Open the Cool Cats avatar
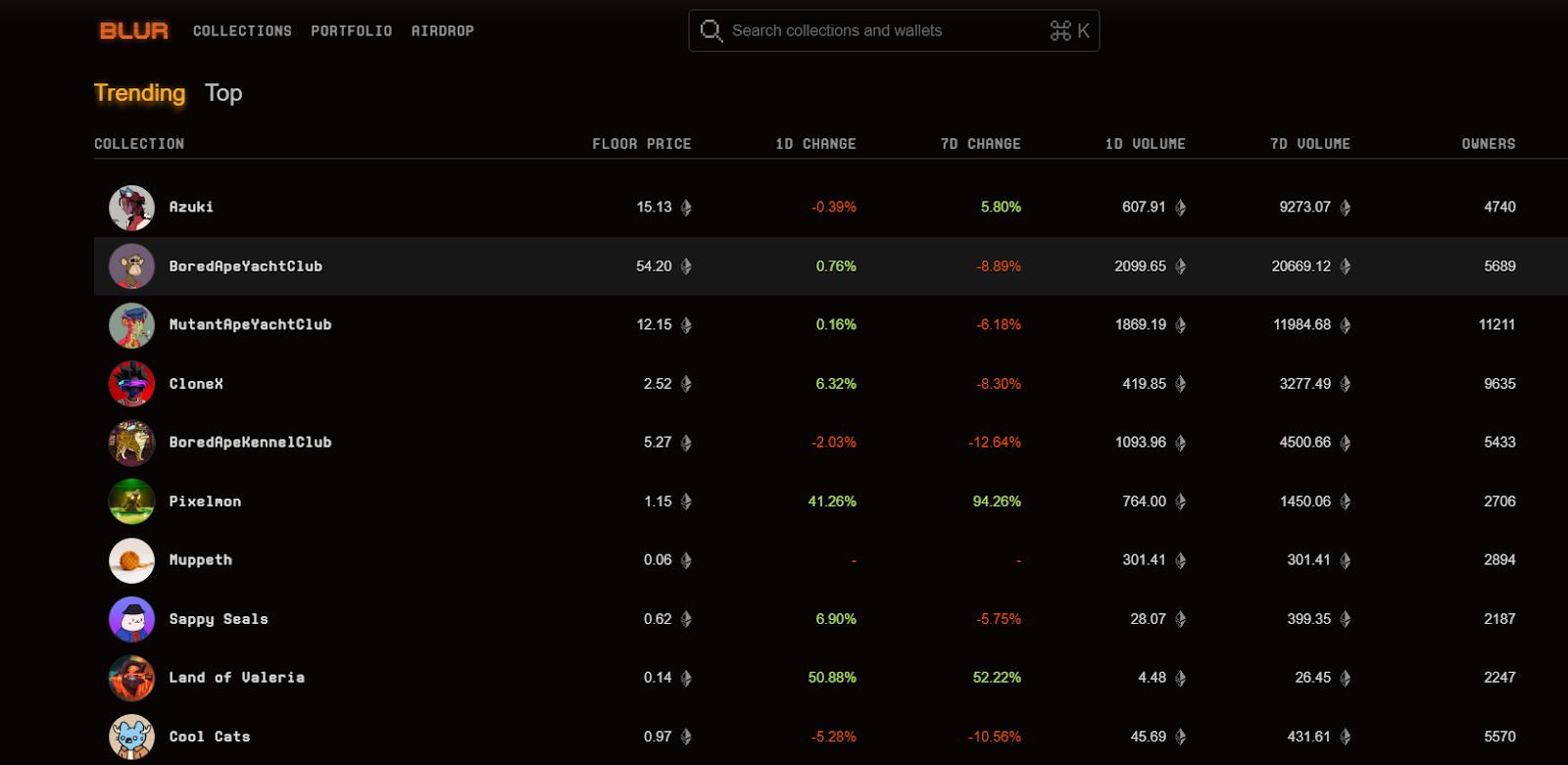 coord(131,737)
